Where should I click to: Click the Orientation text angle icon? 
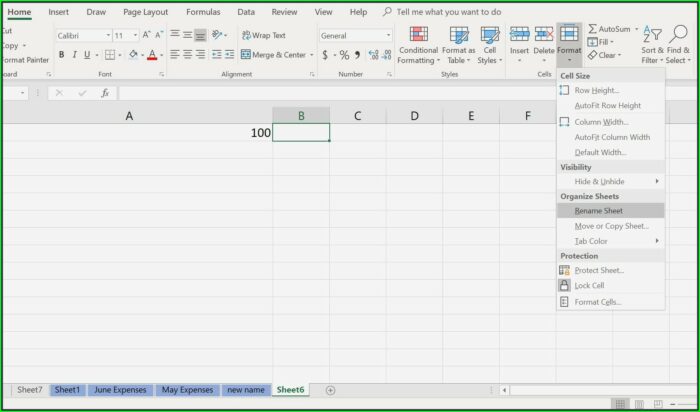(217, 34)
